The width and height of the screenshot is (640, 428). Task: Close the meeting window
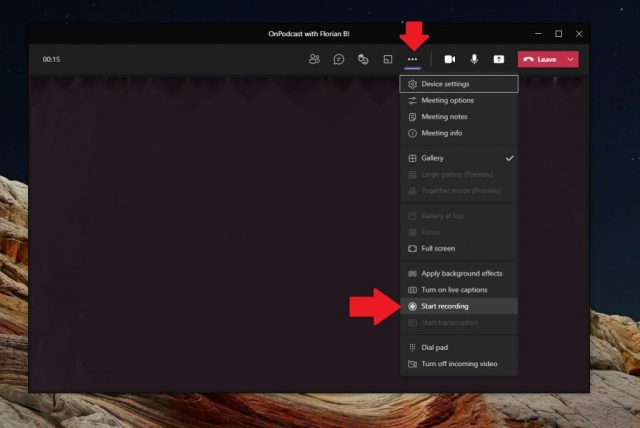(579, 34)
